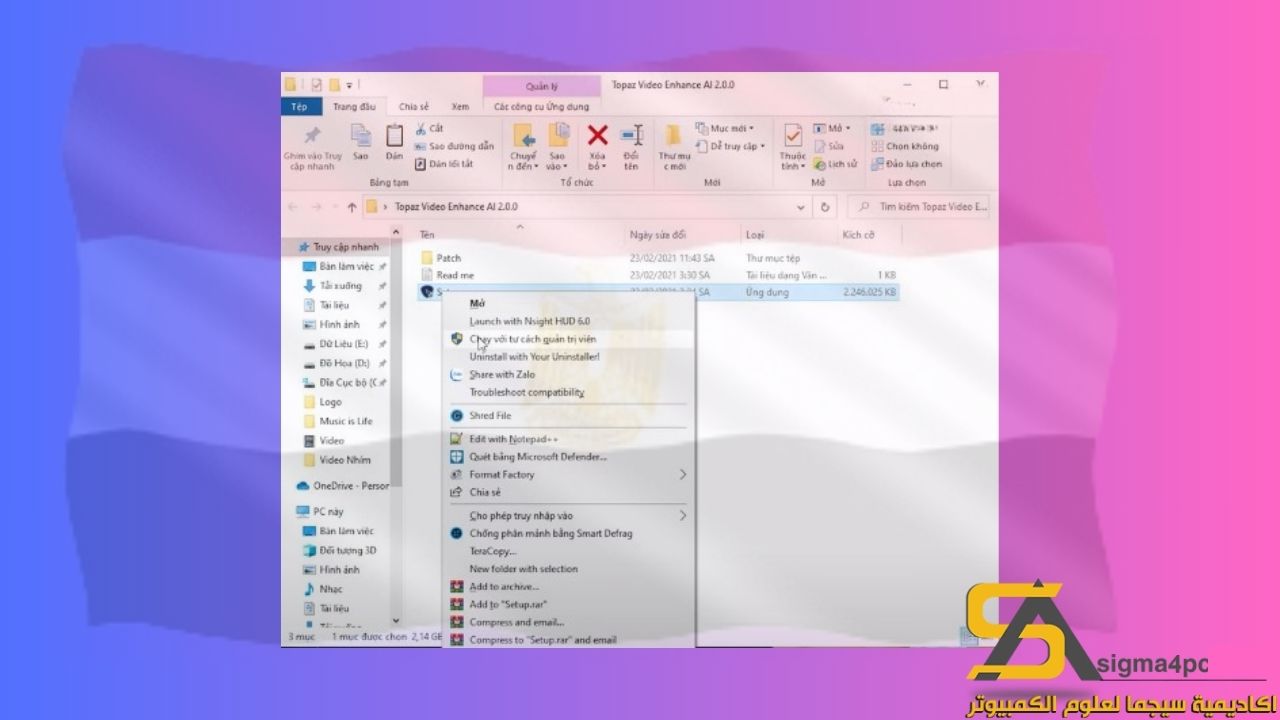This screenshot has width=1280, height=720.
Task: Click Add to archive... entry
Action: click(x=504, y=587)
